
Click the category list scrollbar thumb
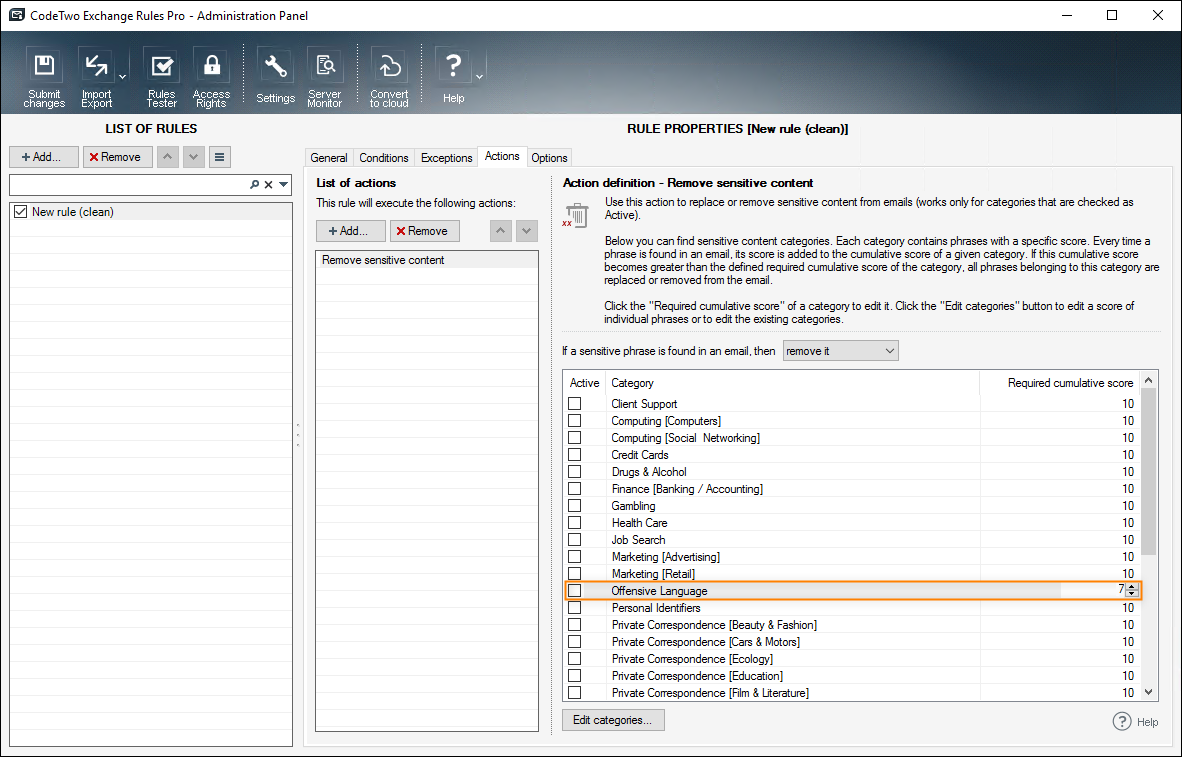[1148, 471]
